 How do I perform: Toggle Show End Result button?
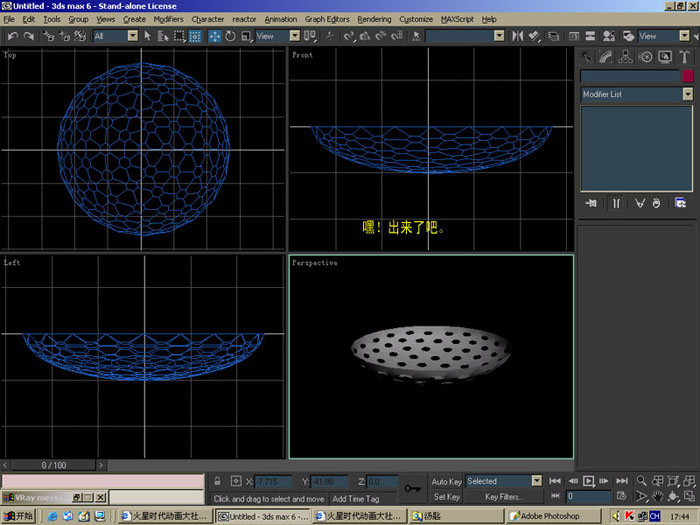(x=616, y=204)
